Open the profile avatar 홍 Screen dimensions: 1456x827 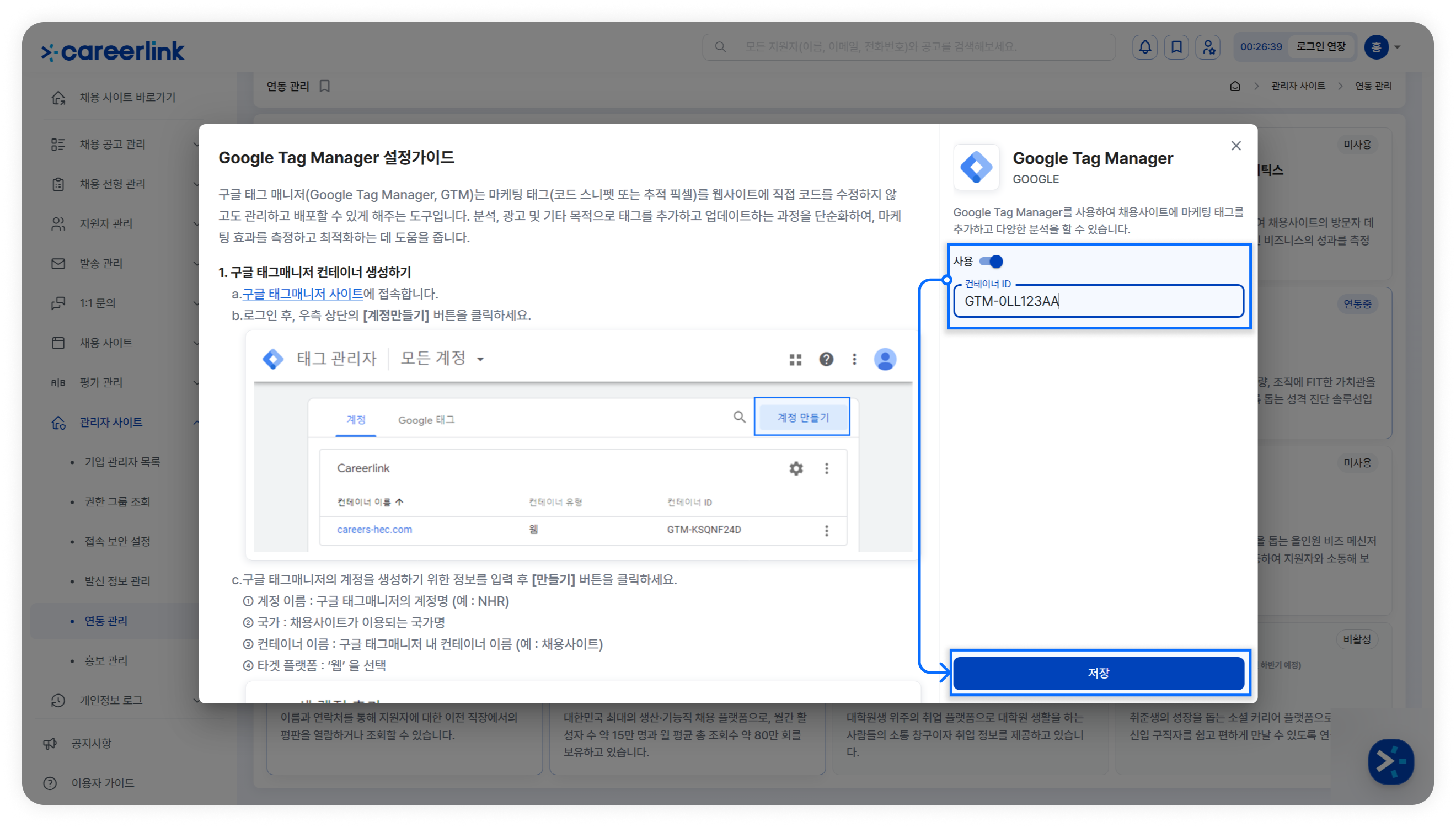(x=1376, y=46)
